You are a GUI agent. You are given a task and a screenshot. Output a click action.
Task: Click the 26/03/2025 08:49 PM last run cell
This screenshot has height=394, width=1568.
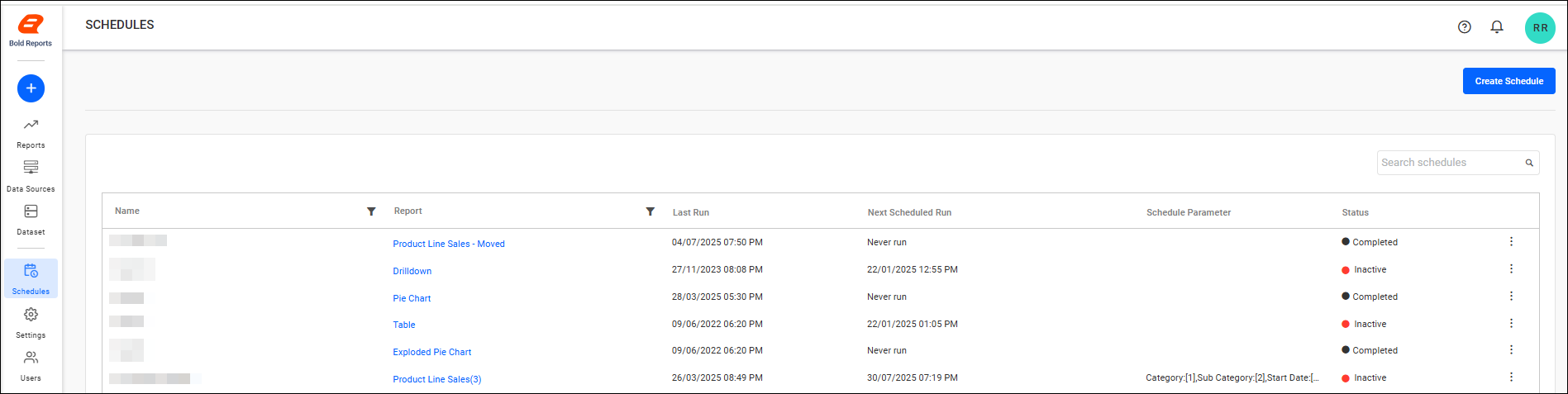coord(717,377)
